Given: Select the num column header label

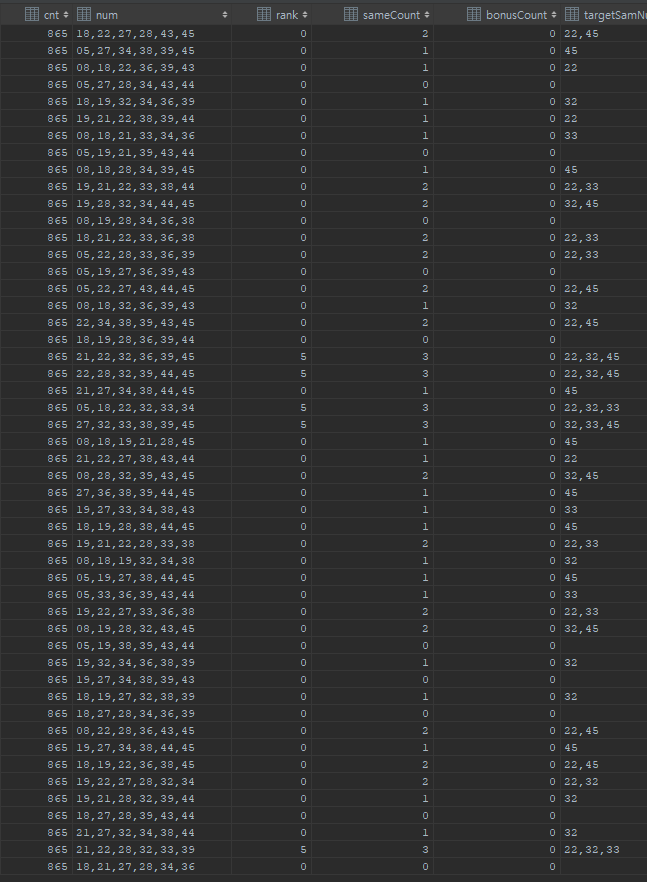Looking at the screenshot, I should pyautogui.click(x=106, y=15).
